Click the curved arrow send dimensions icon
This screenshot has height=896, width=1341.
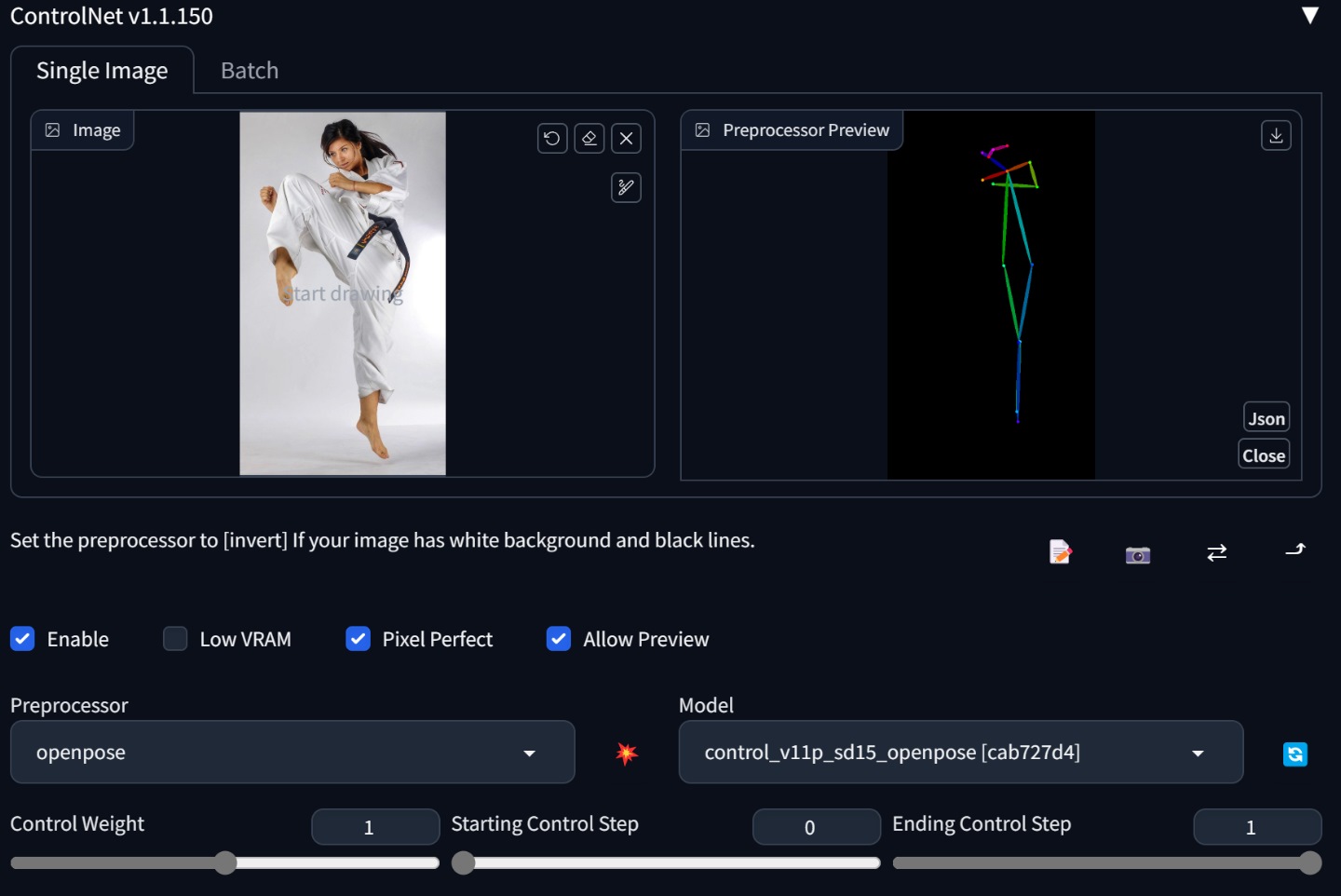[x=1295, y=550]
